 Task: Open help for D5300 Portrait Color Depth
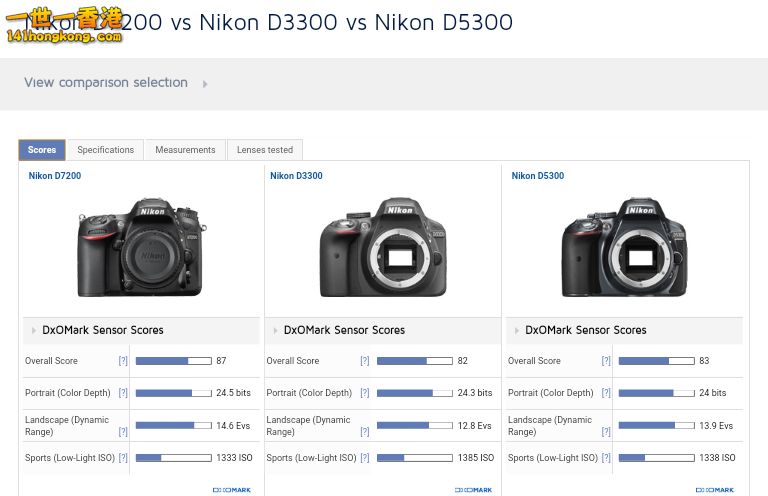[606, 393]
